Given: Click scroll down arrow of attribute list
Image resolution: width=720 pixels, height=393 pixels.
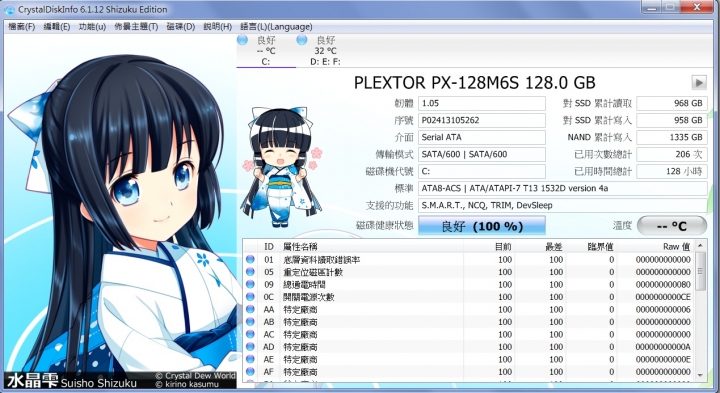Looking at the screenshot, I should 700,375.
